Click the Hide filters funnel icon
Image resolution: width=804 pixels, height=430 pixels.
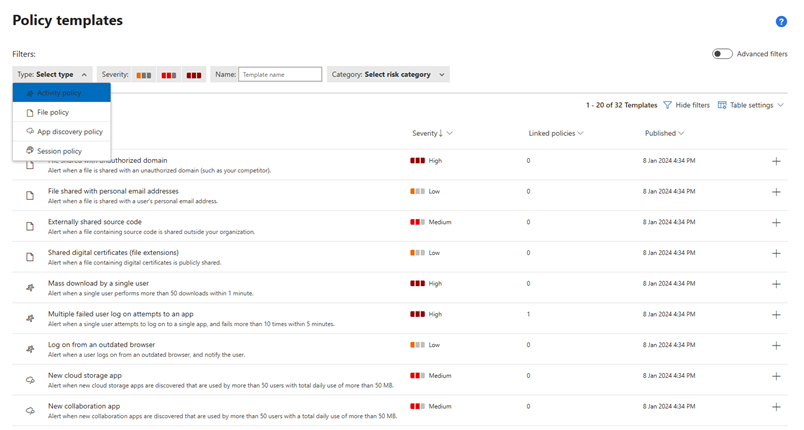tap(668, 105)
